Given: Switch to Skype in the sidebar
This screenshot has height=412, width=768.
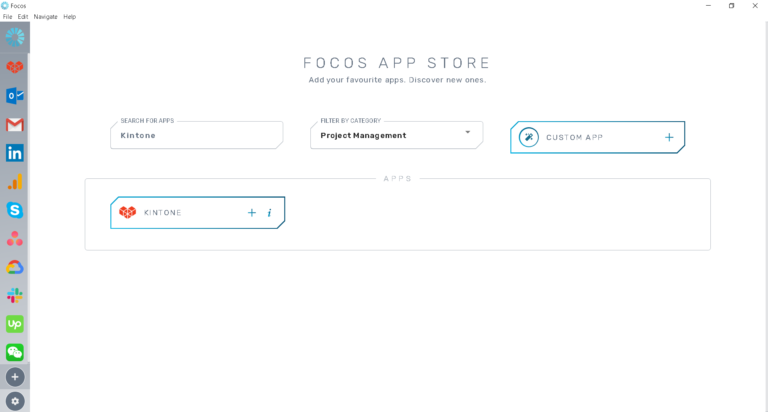Looking at the screenshot, I should point(15,210).
